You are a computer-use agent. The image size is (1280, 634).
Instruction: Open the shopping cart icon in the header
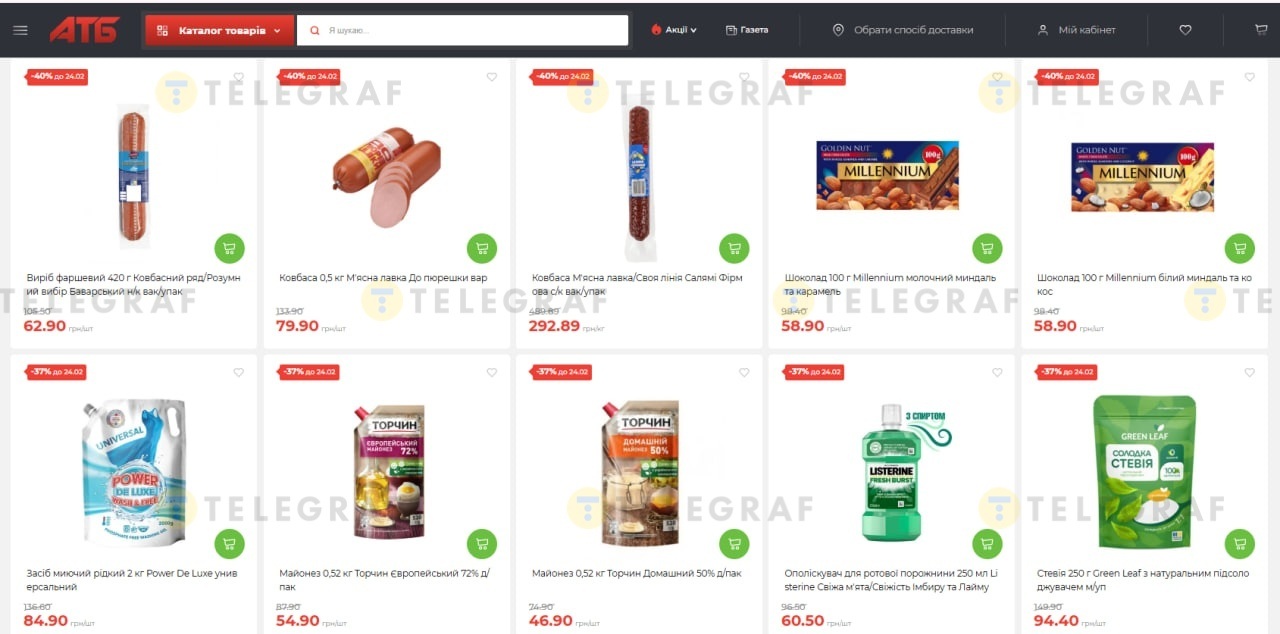click(1261, 30)
